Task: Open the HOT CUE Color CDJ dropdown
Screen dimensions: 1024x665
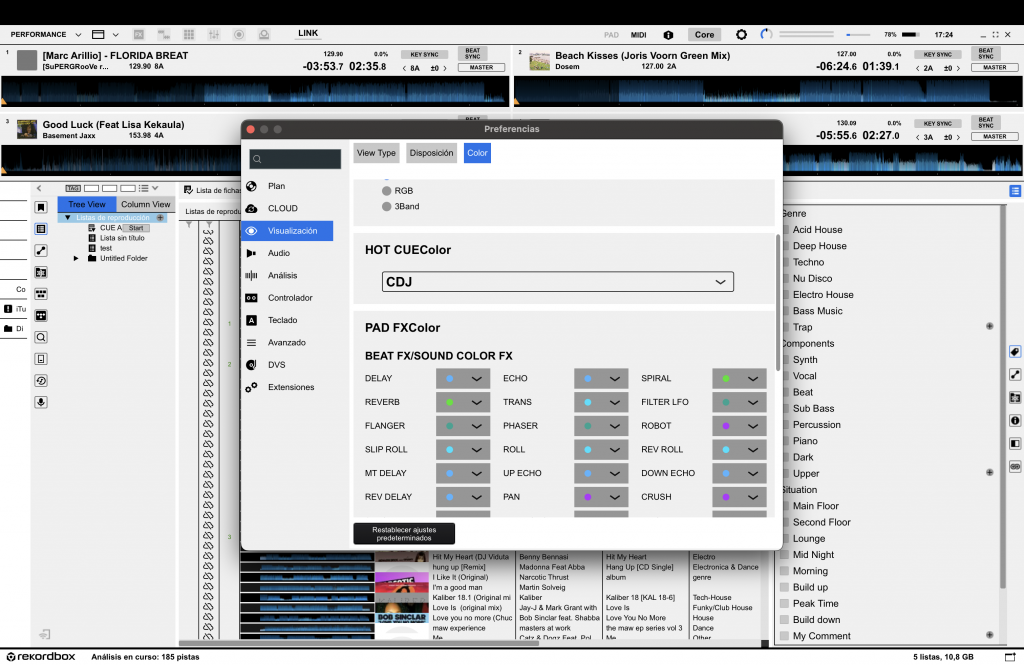Action: pyautogui.click(x=558, y=282)
